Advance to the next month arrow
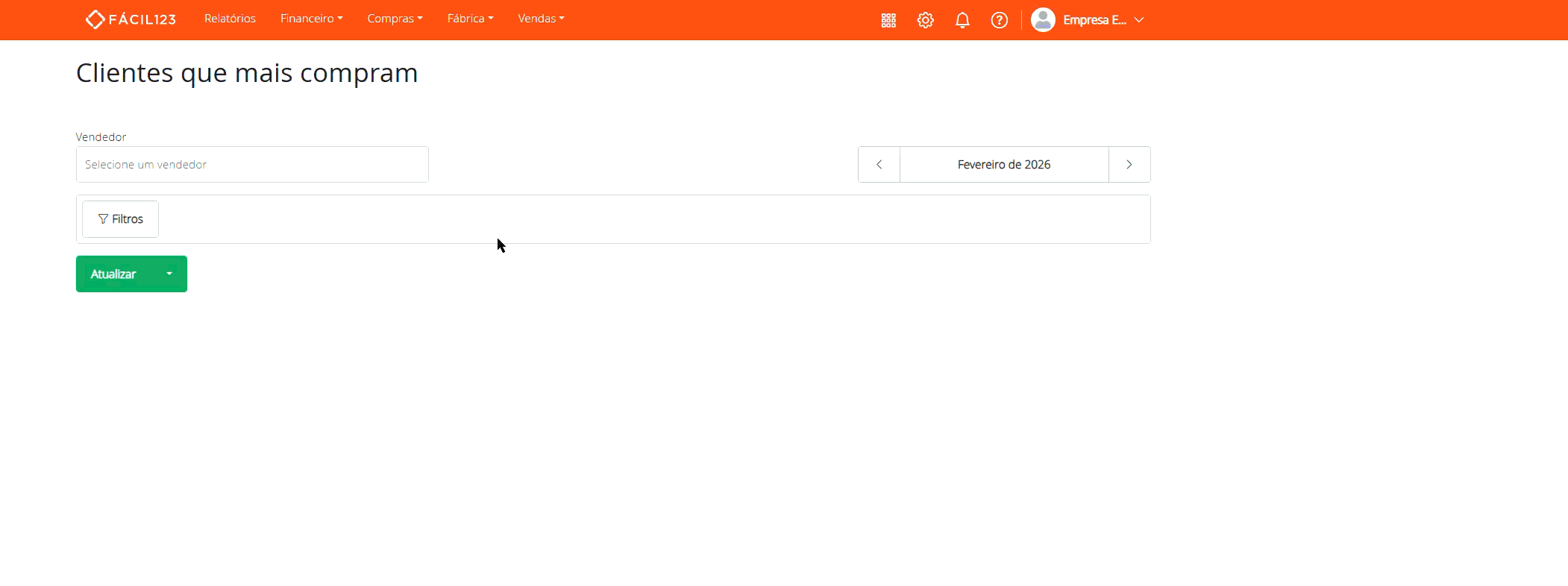The height and width of the screenshot is (586, 1568). pyautogui.click(x=1129, y=165)
